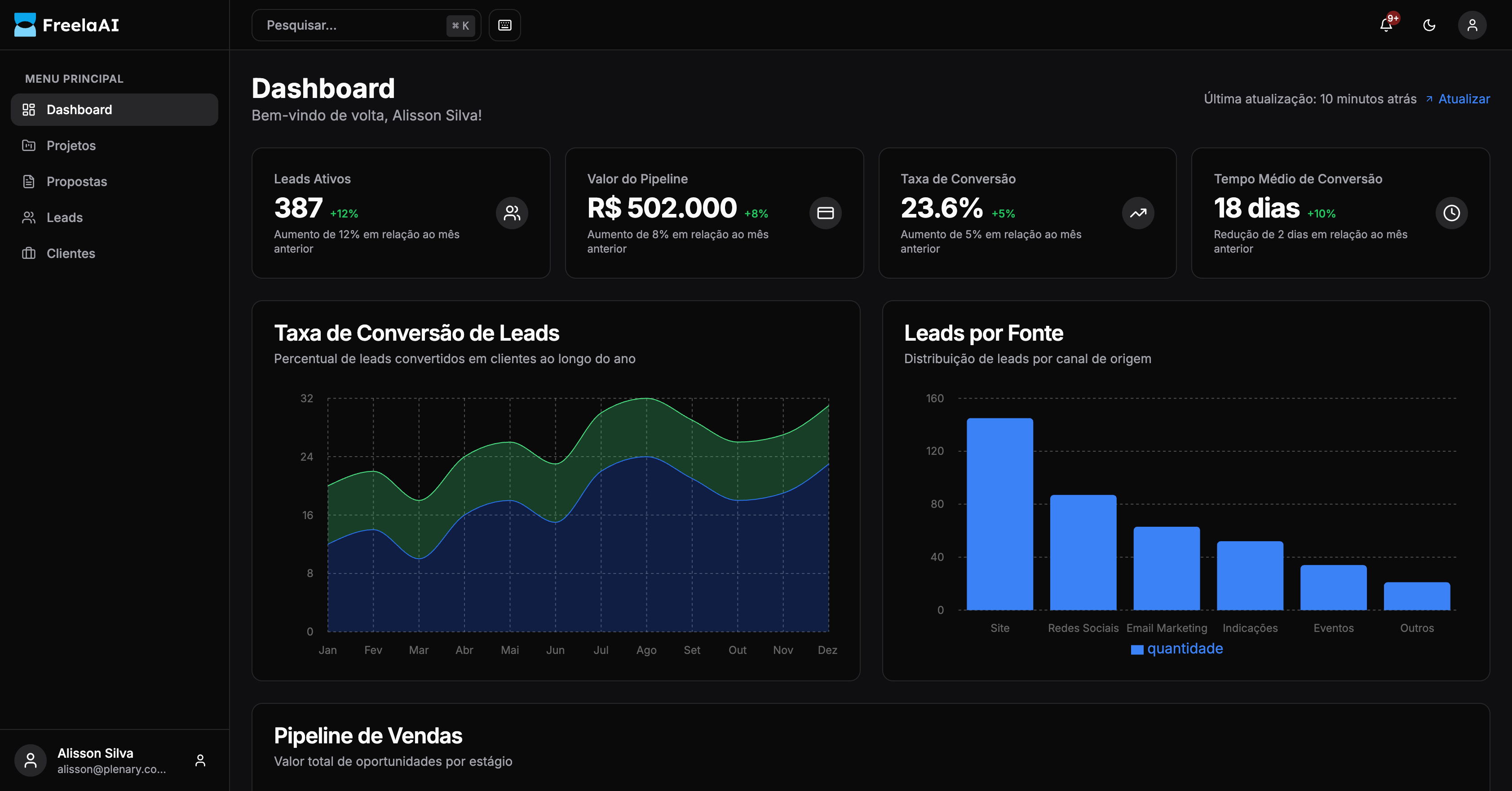Click the Atualizar refresh link
This screenshot has width=1512, height=791.
click(x=1463, y=99)
